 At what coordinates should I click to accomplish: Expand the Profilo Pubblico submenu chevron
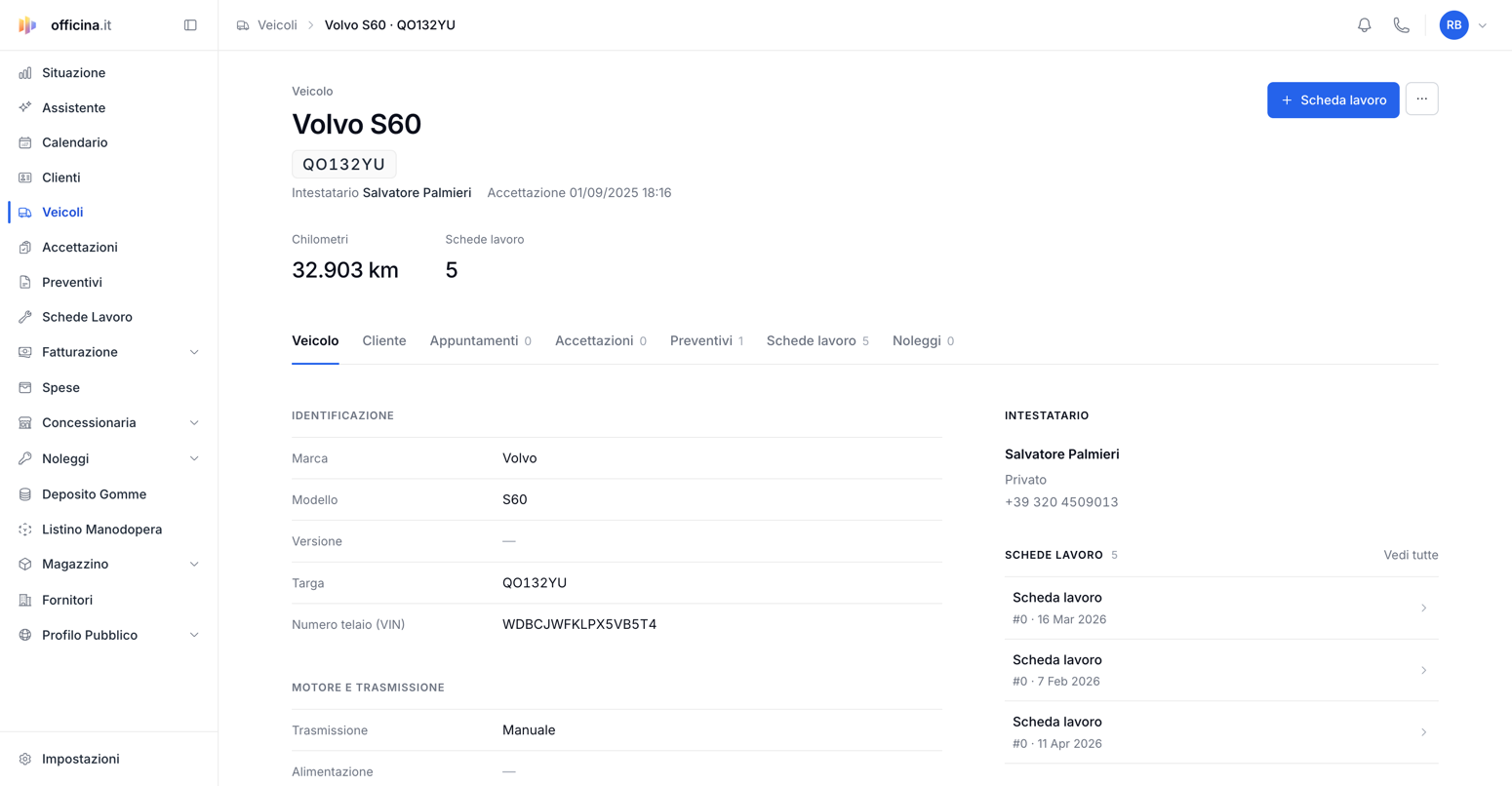194,635
